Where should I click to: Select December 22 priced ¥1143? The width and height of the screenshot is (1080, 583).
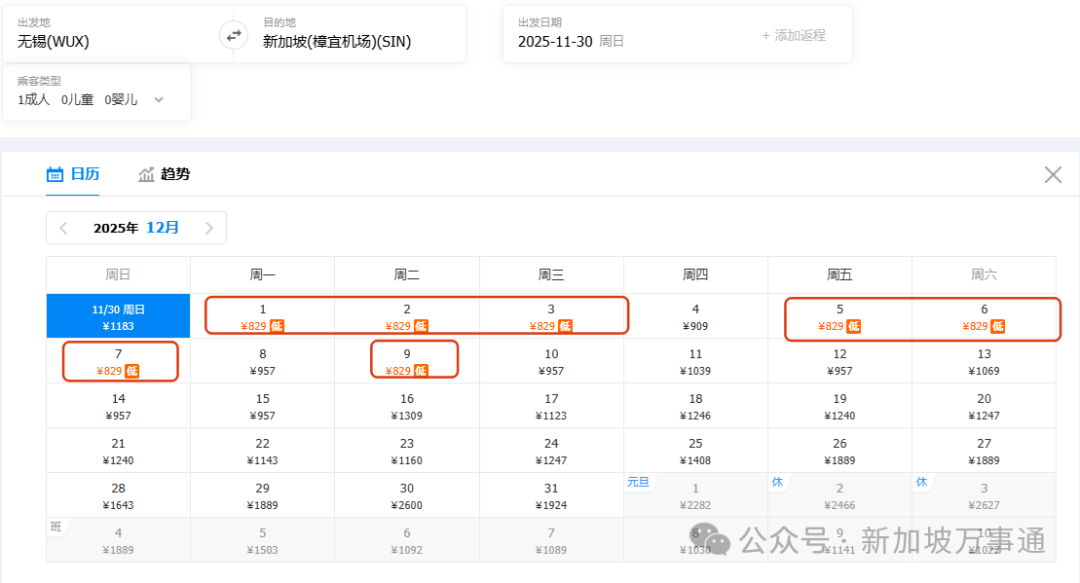click(262, 451)
